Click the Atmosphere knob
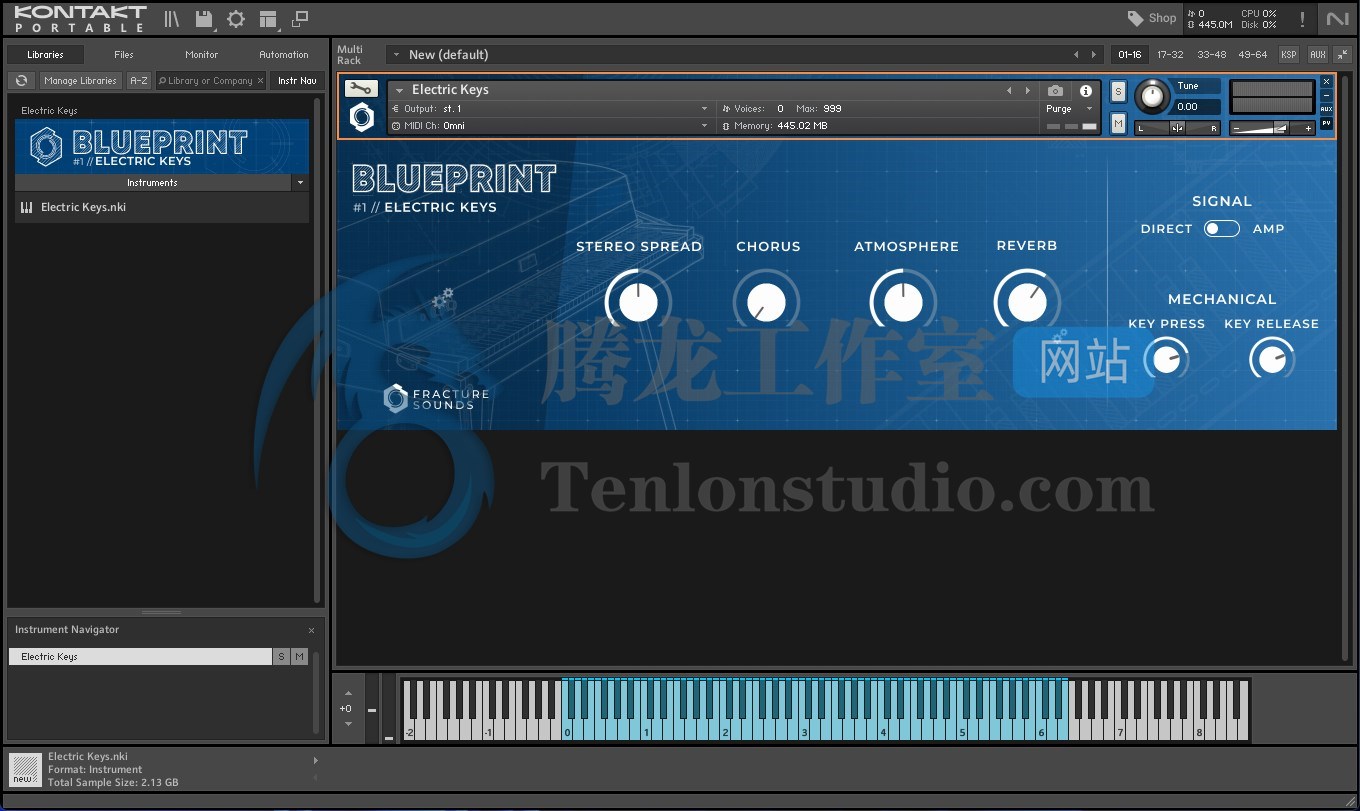 click(904, 302)
